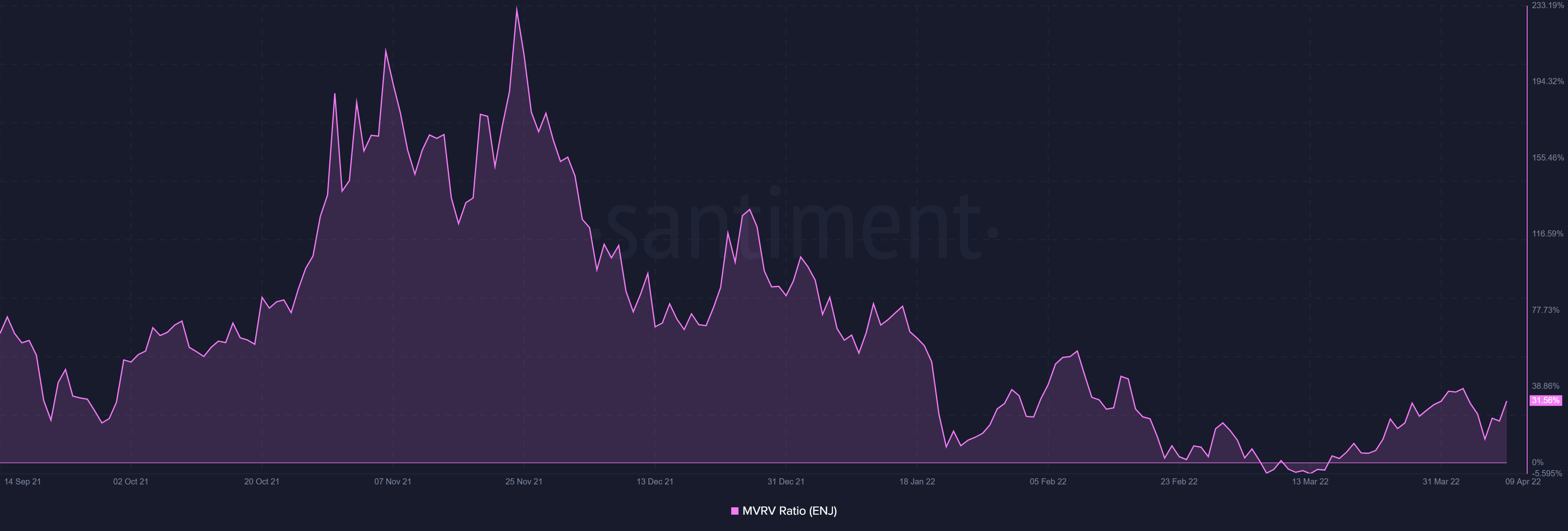Click the 07 Nov 21 date label
Screen dimensions: 1568x531
[x=392, y=482]
